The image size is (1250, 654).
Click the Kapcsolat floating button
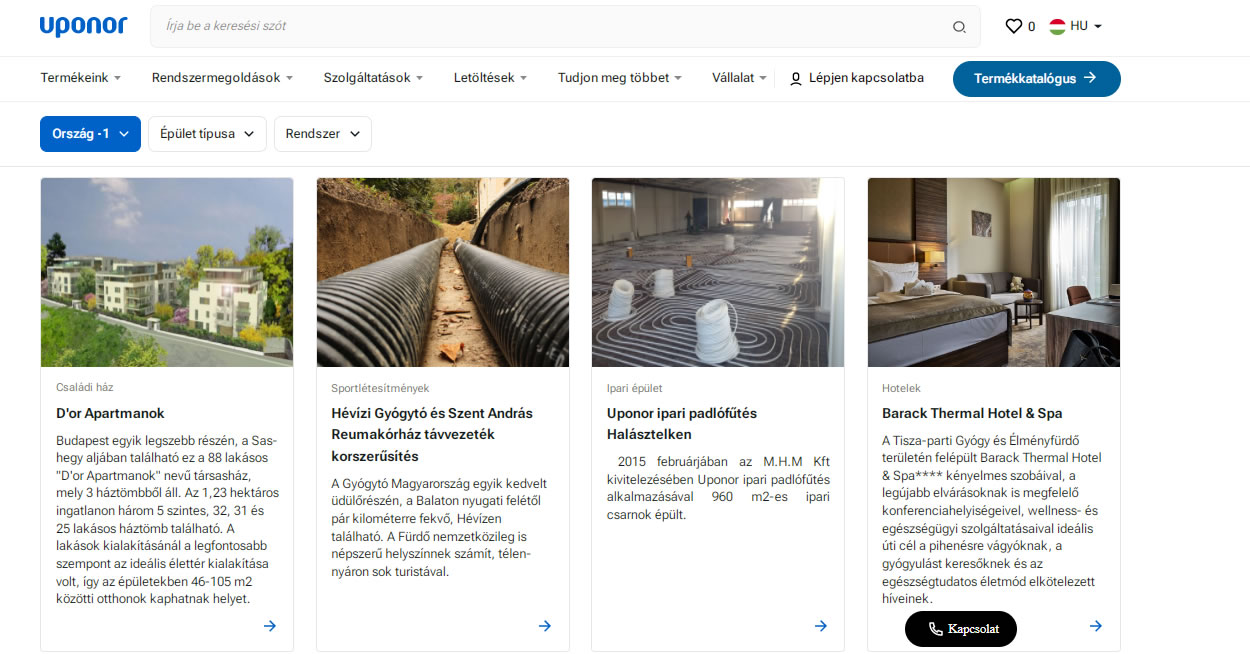point(960,629)
